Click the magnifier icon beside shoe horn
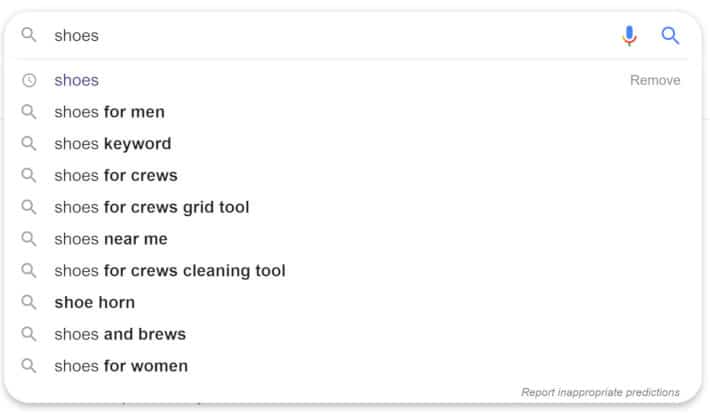This screenshot has height=416, width=710. [29, 302]
